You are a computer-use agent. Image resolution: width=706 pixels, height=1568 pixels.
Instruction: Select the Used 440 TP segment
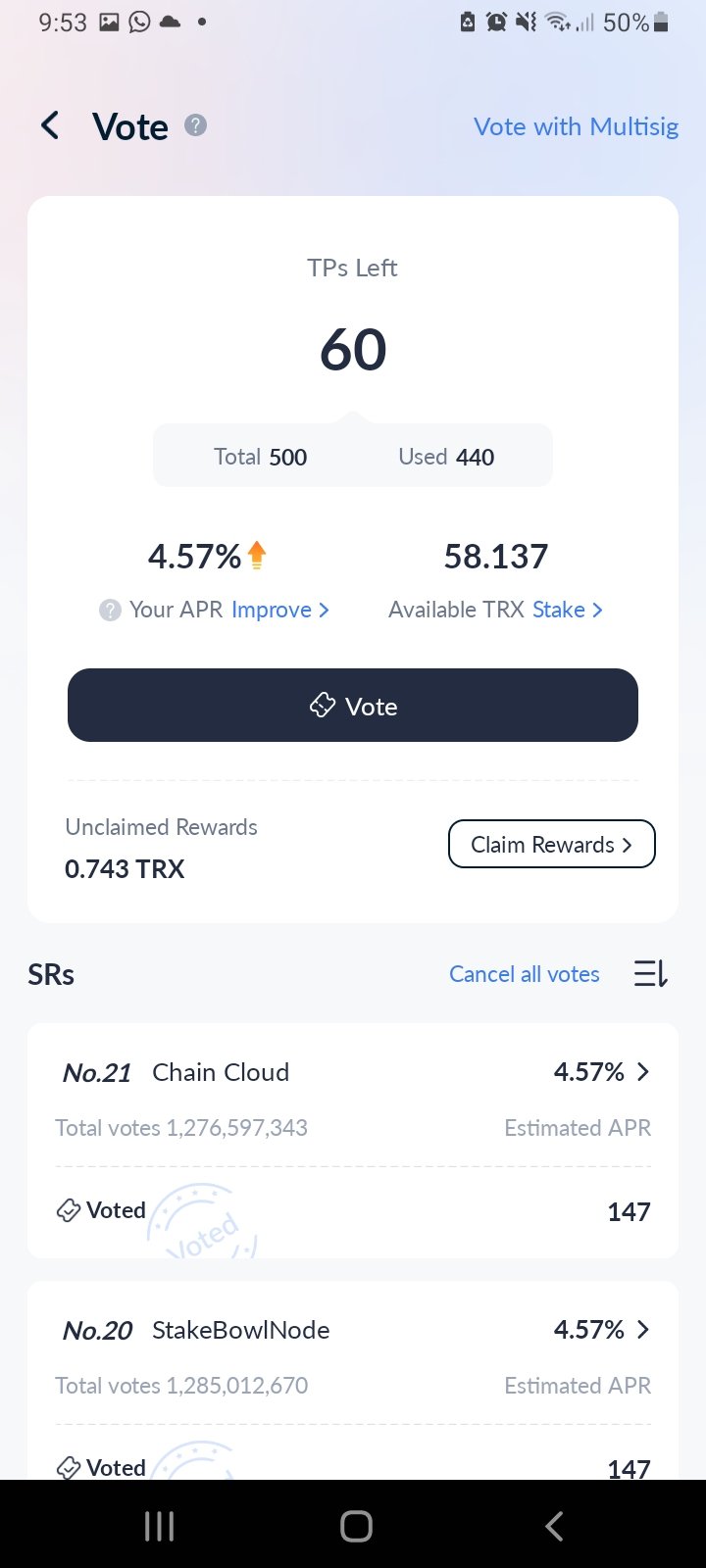point(446,457)
